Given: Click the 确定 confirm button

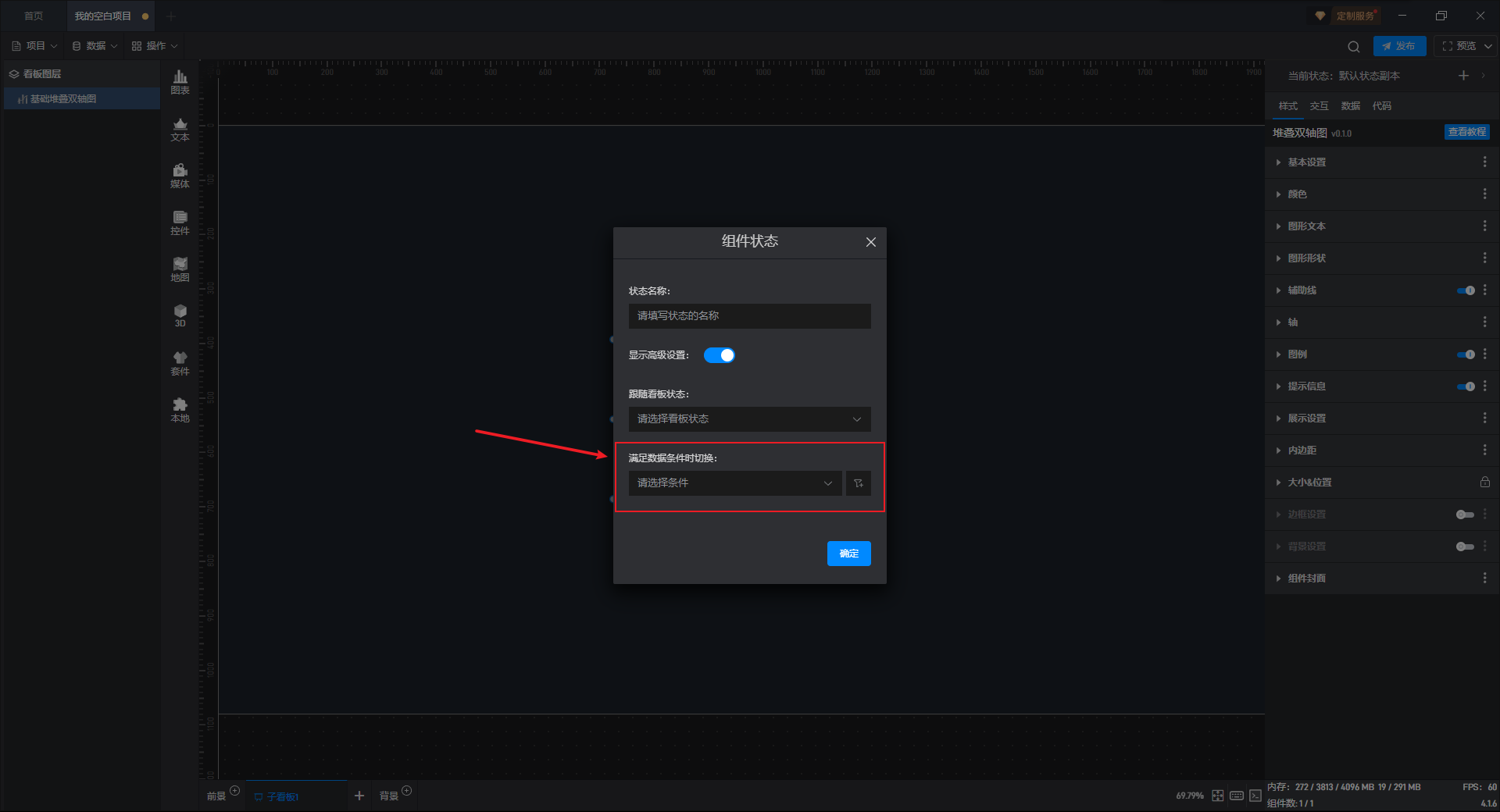Looking at the screenshot, I should click(x=848, y=554).
